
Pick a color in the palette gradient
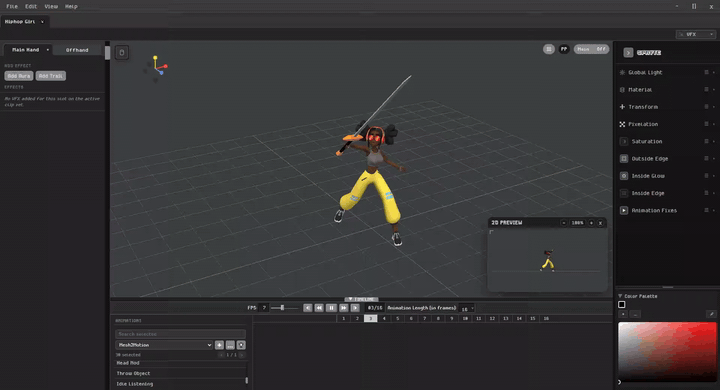tap(667, 351)
